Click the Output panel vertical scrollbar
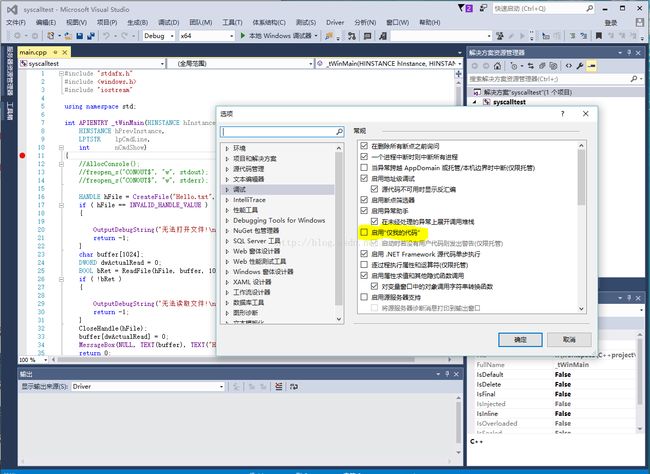The image size is (650, 474). [x=458, y=425]
